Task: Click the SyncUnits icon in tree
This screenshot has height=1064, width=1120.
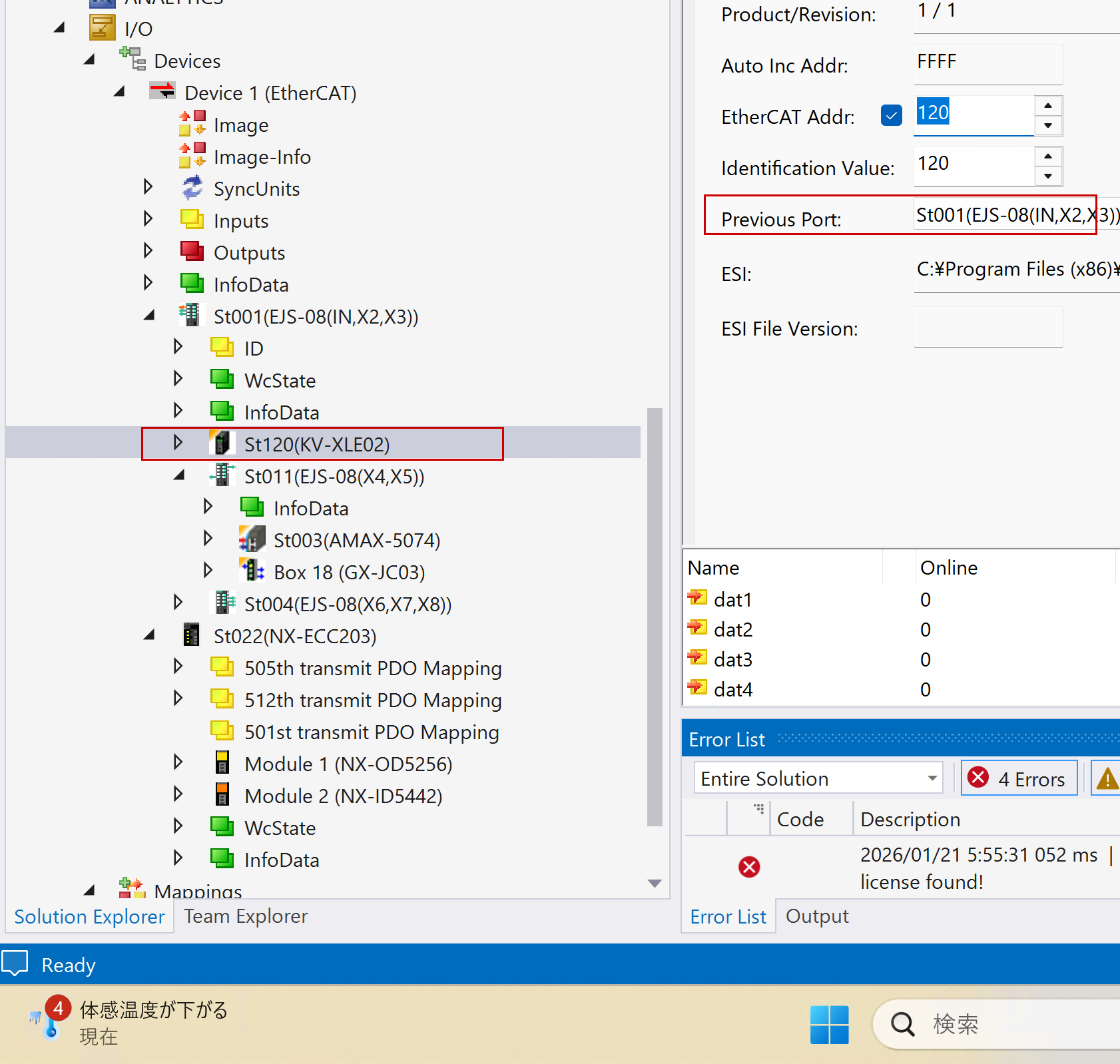Action: tap(192, 188)
